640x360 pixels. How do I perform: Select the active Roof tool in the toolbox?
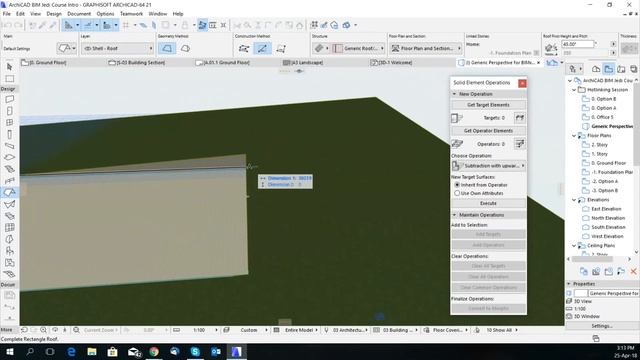(9, 192)
